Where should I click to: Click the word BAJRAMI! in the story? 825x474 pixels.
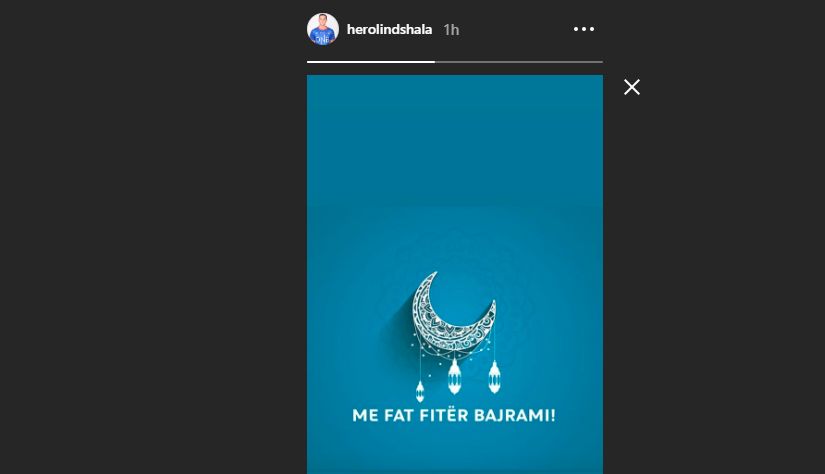515,416
